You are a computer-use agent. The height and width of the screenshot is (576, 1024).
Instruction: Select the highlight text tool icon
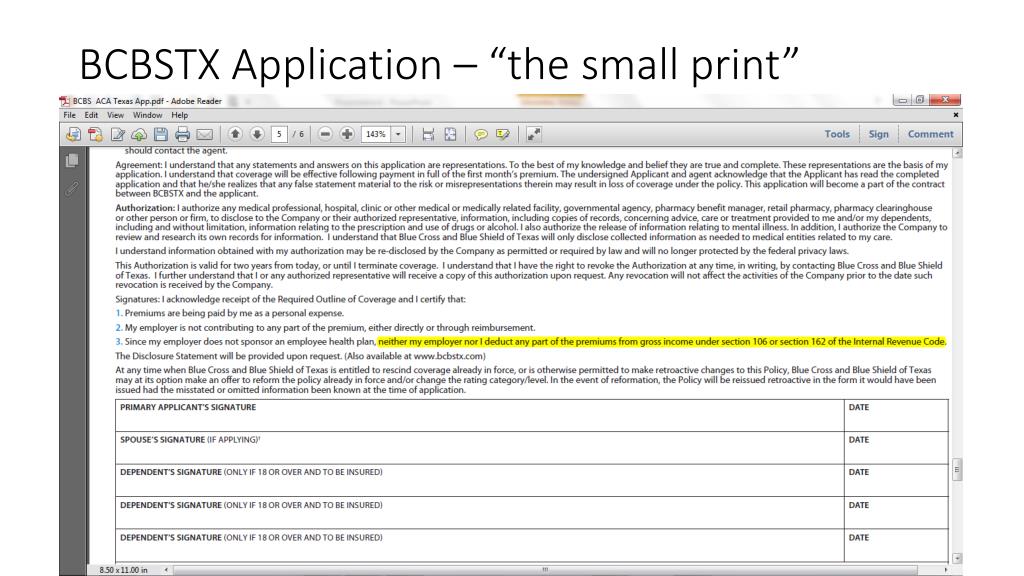(502, 135)
